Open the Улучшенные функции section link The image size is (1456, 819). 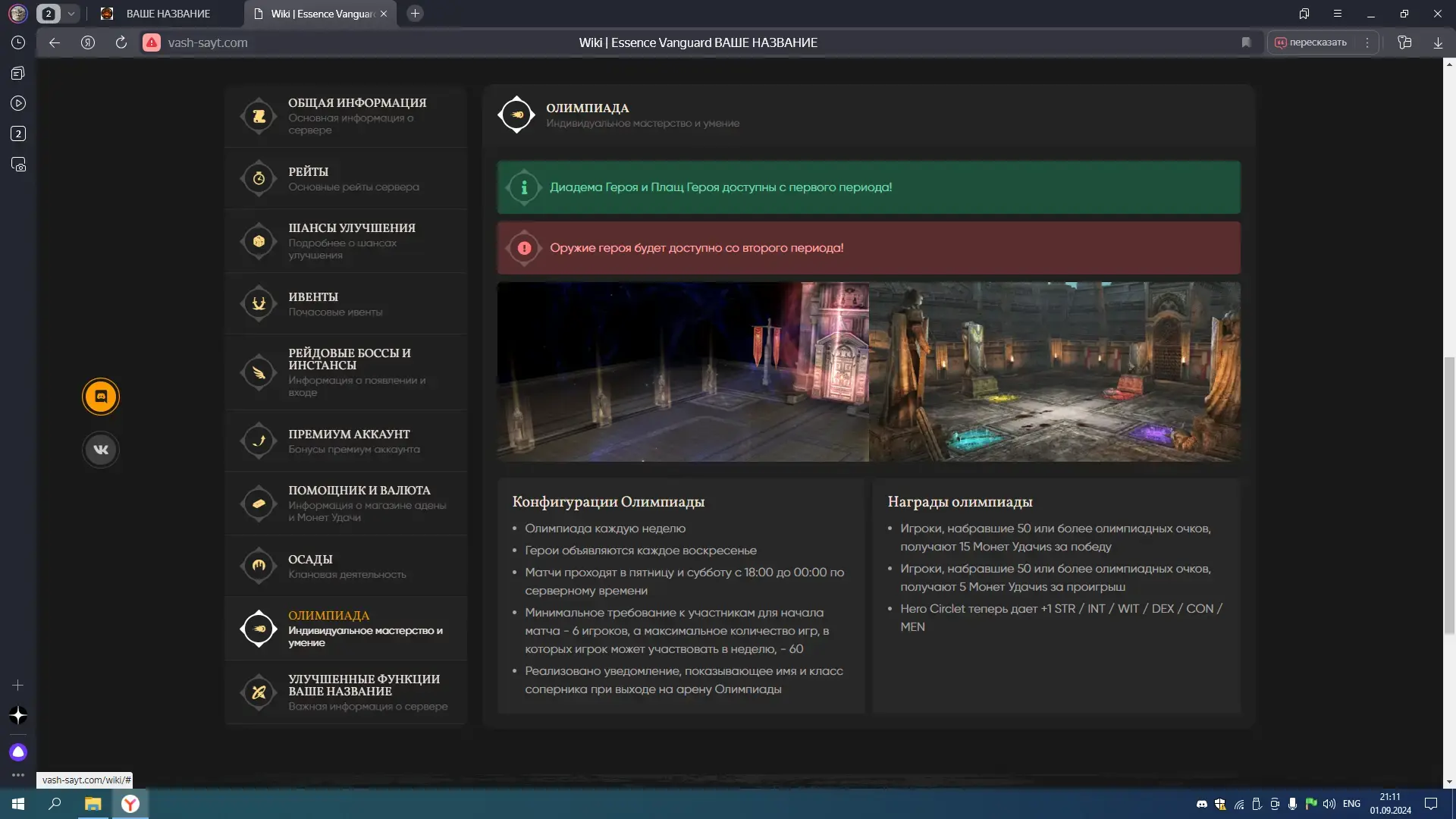346,692
